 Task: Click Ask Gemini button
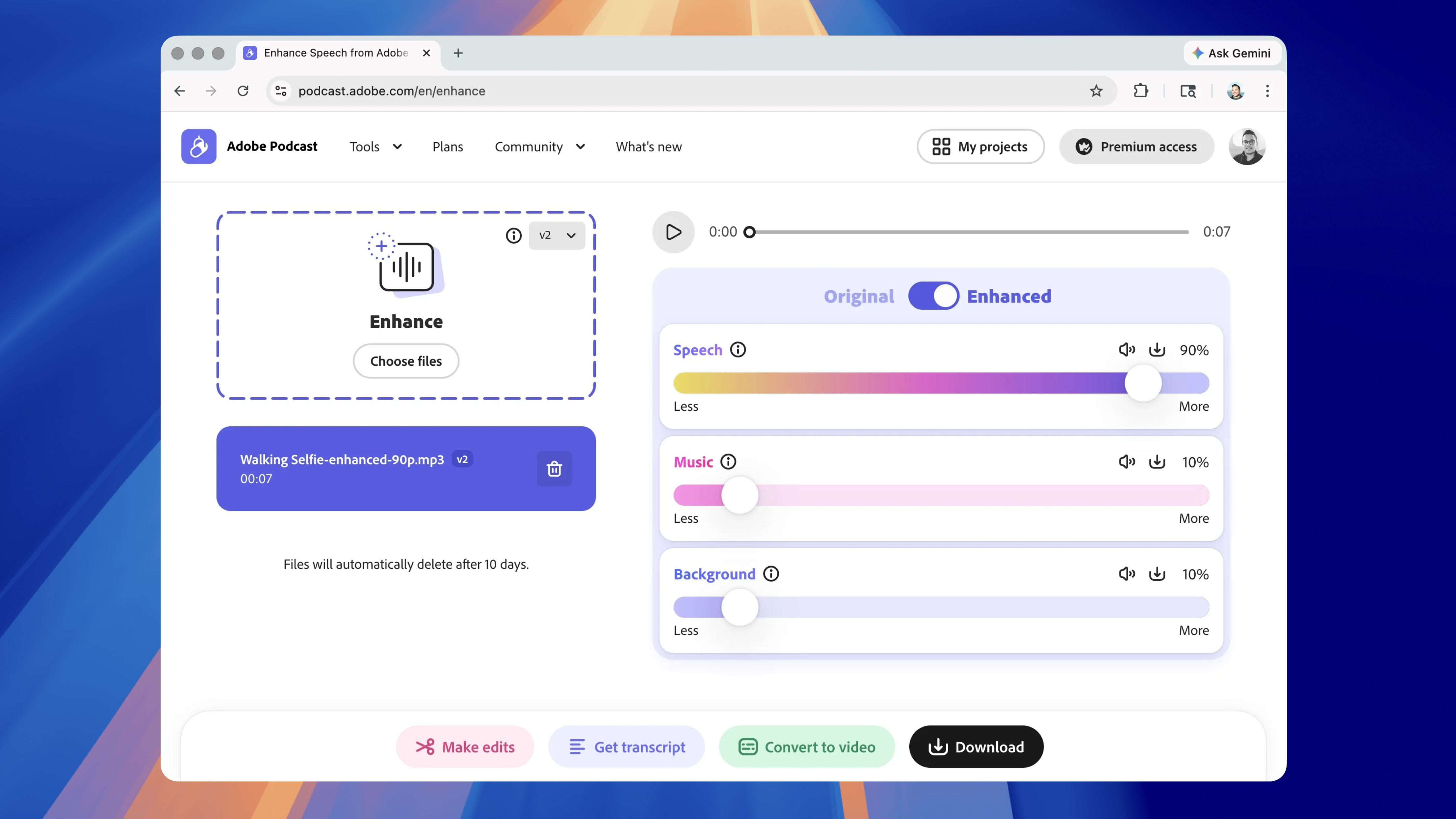click(1232, 53)
